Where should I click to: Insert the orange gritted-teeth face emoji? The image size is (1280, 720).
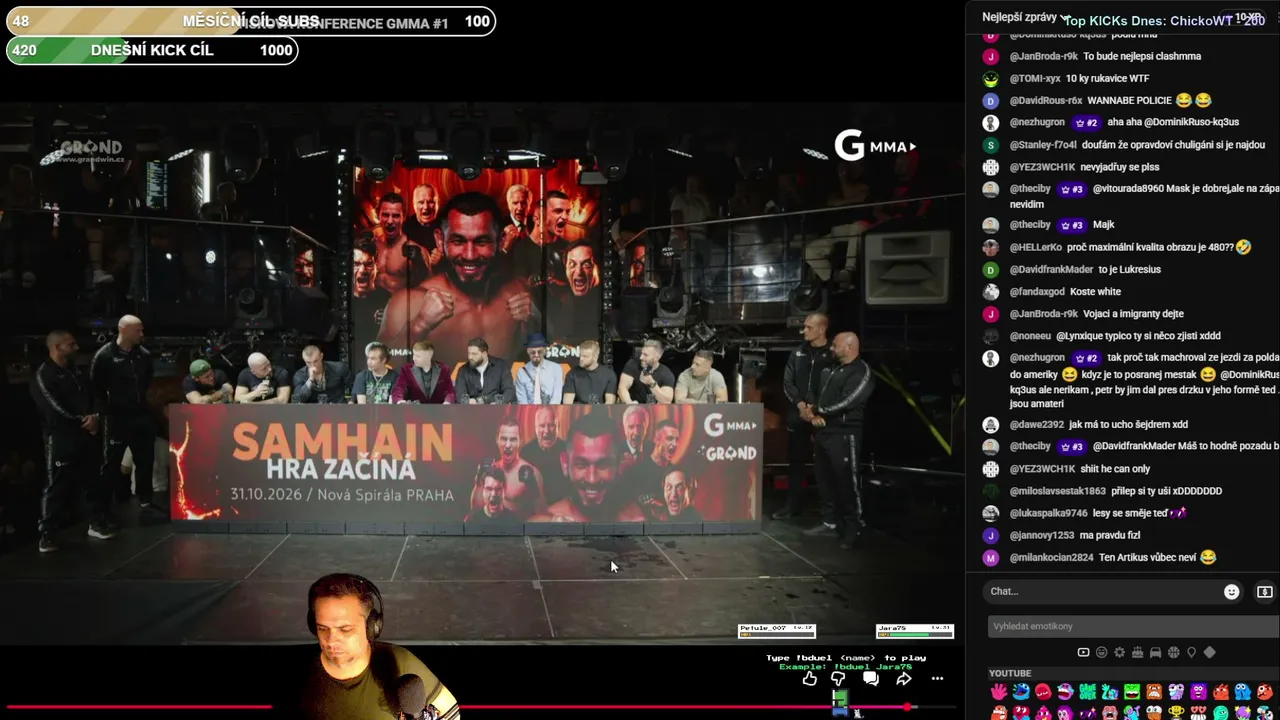coord(1154,692)
